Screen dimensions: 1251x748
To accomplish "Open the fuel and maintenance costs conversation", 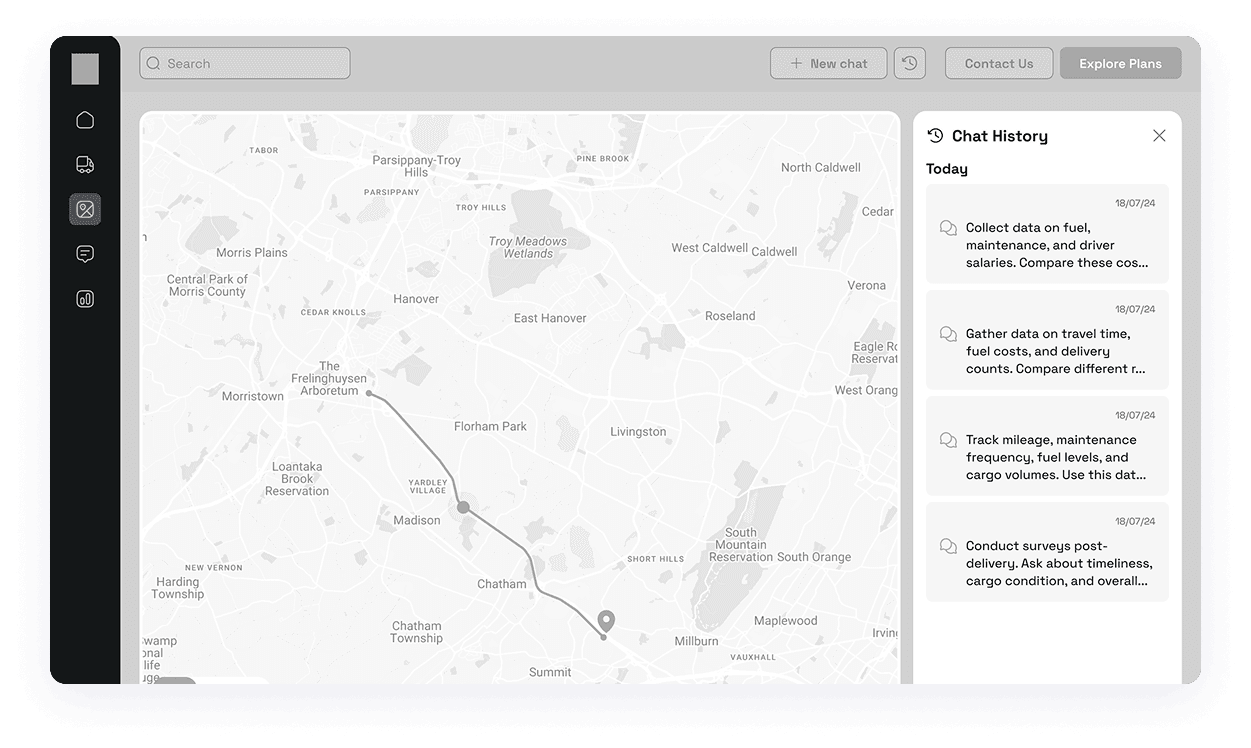I will [1047, 234].
